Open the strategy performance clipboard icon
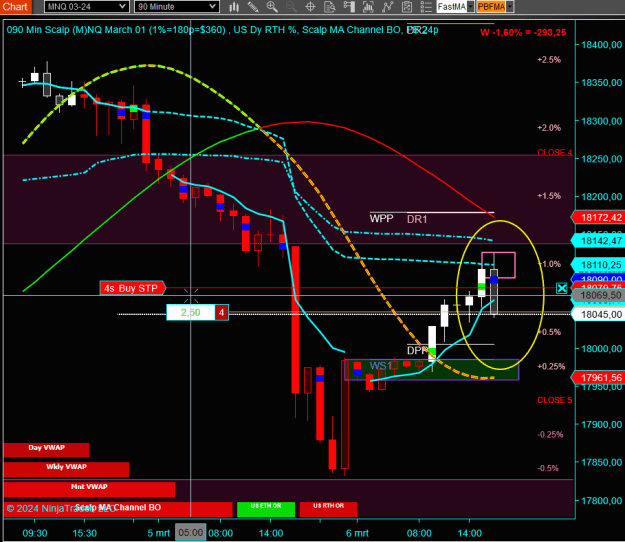Image resolution: width=625 pixels, height=542 pixels. point(407,7)
